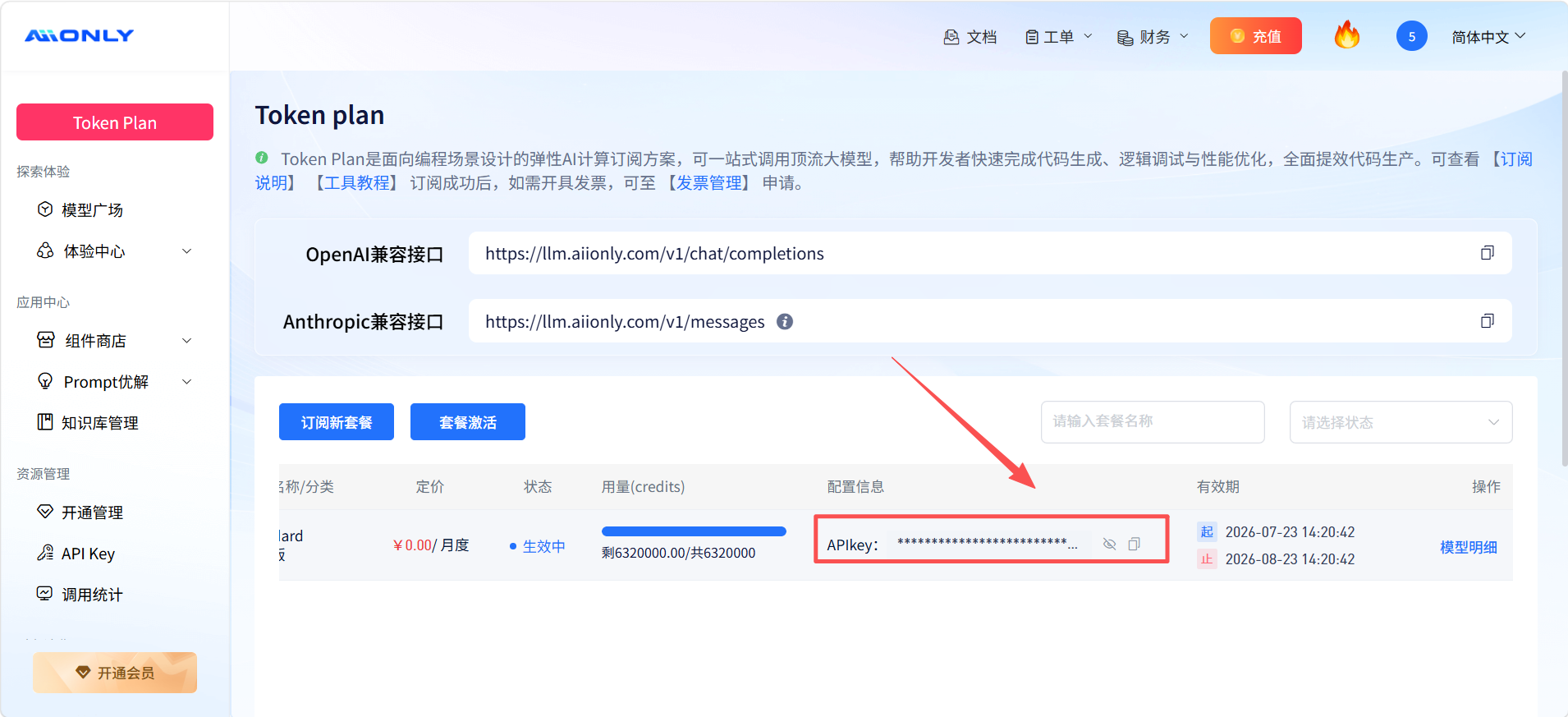Viewport: 1568px width, 717px height.
Task: Click the AIIONLY logo
Action: point(79,35)
